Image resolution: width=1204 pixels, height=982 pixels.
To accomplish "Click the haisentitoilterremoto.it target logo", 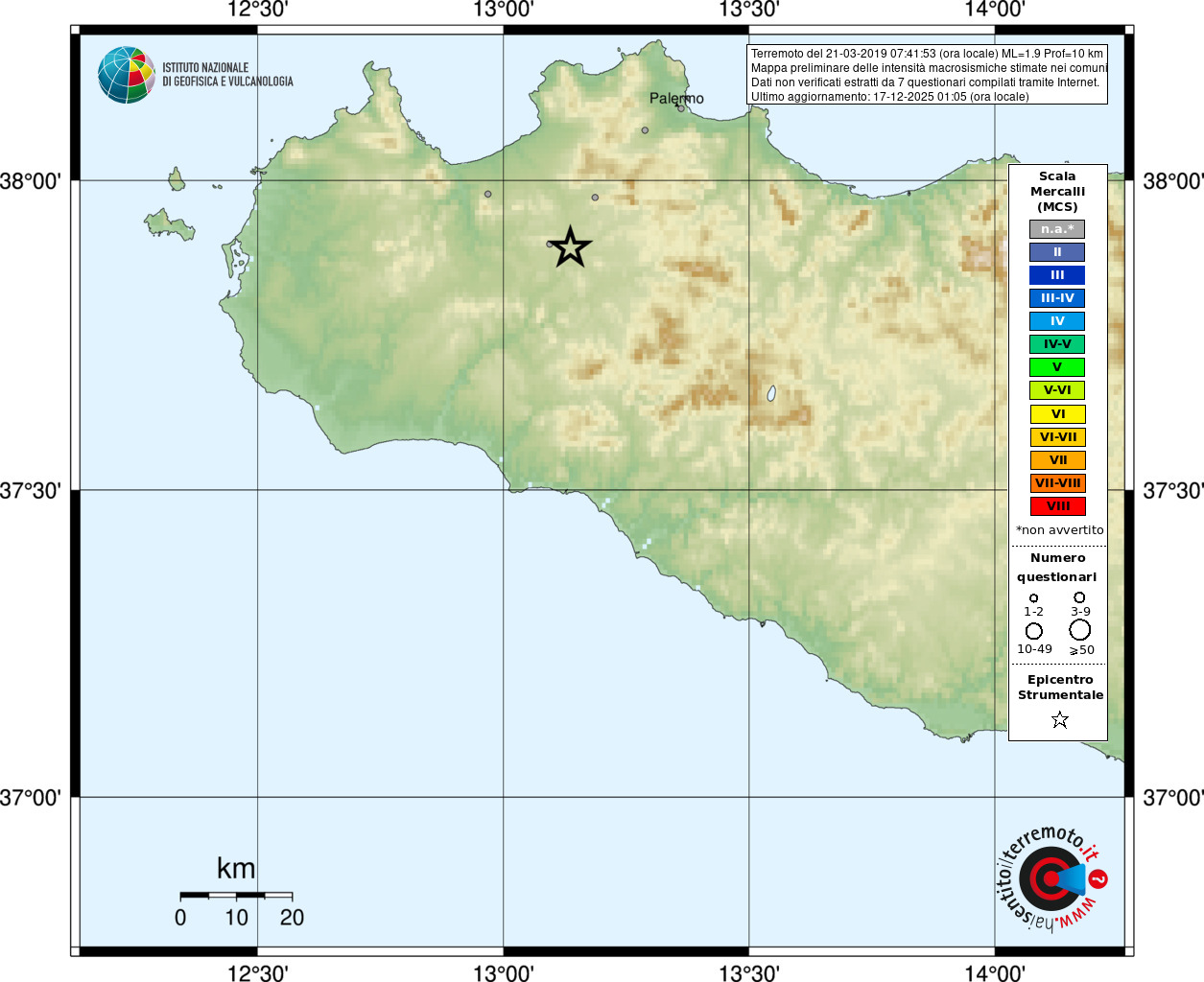I will (1052, 878).
